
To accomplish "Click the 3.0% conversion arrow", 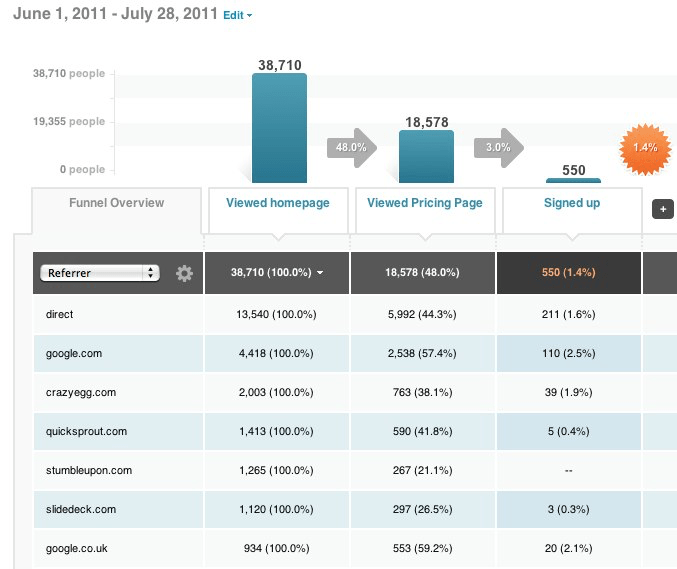I will click(x=499, y=148).
